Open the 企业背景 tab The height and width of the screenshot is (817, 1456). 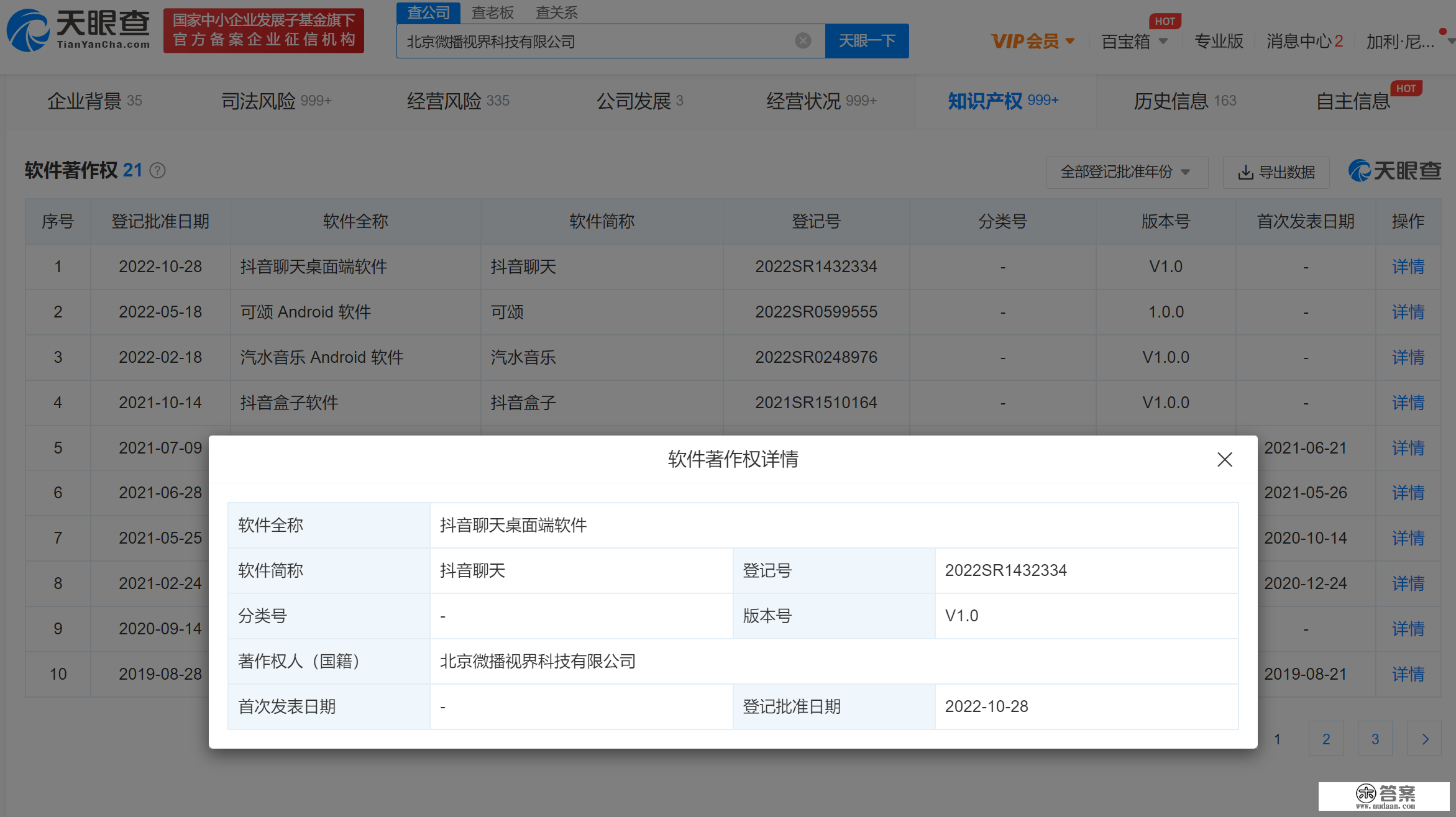(95, 101)
